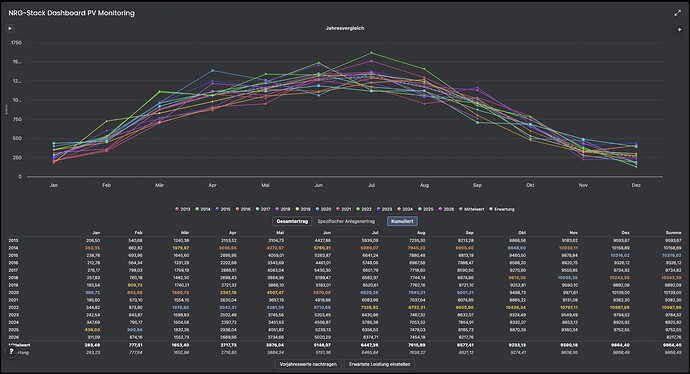Click the 2014 row label in the table

click(x=13, y=248)
